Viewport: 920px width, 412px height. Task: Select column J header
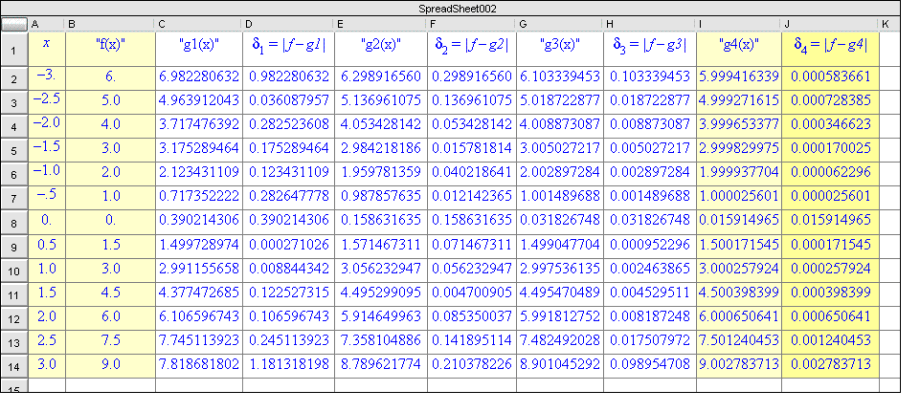pyautogui.click(x=829, y=23)
